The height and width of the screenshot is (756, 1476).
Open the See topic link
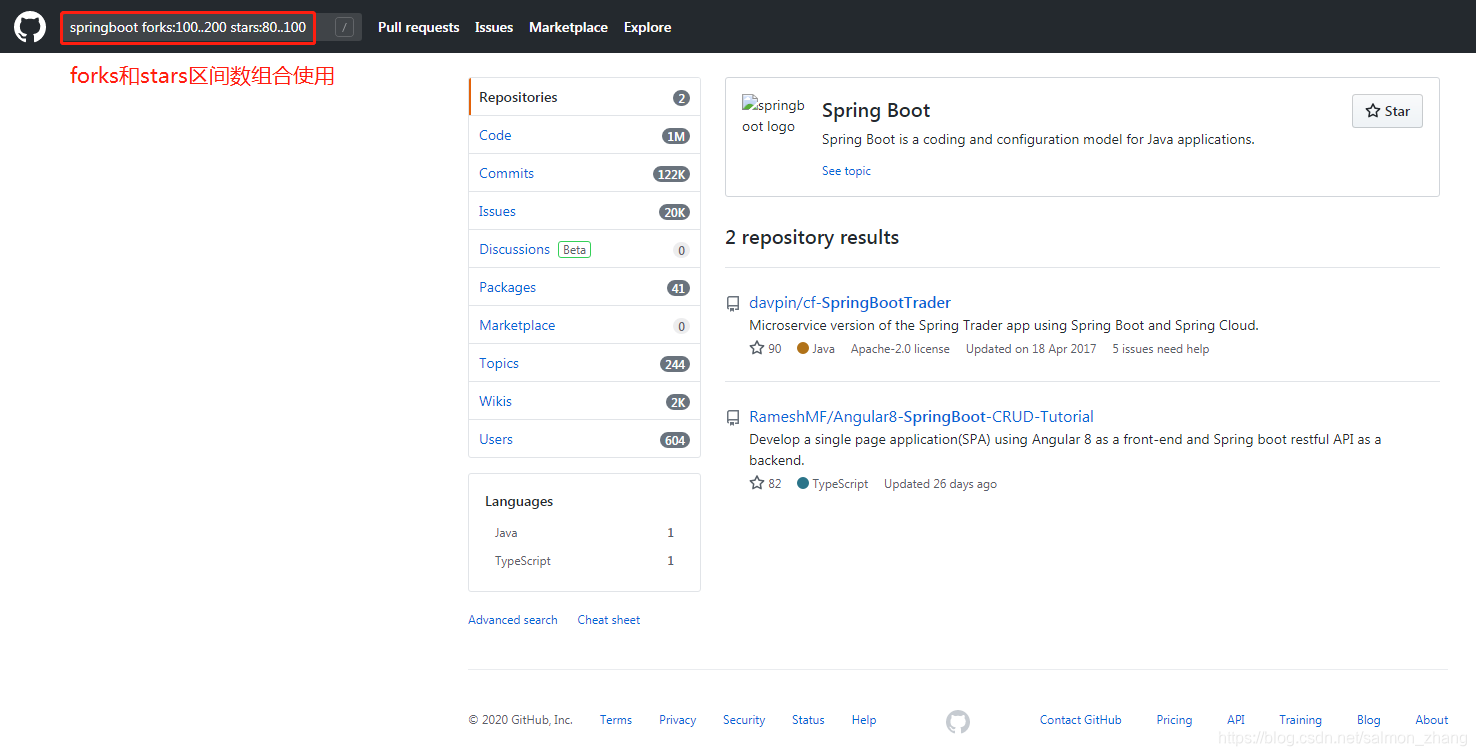coord(846,171)
